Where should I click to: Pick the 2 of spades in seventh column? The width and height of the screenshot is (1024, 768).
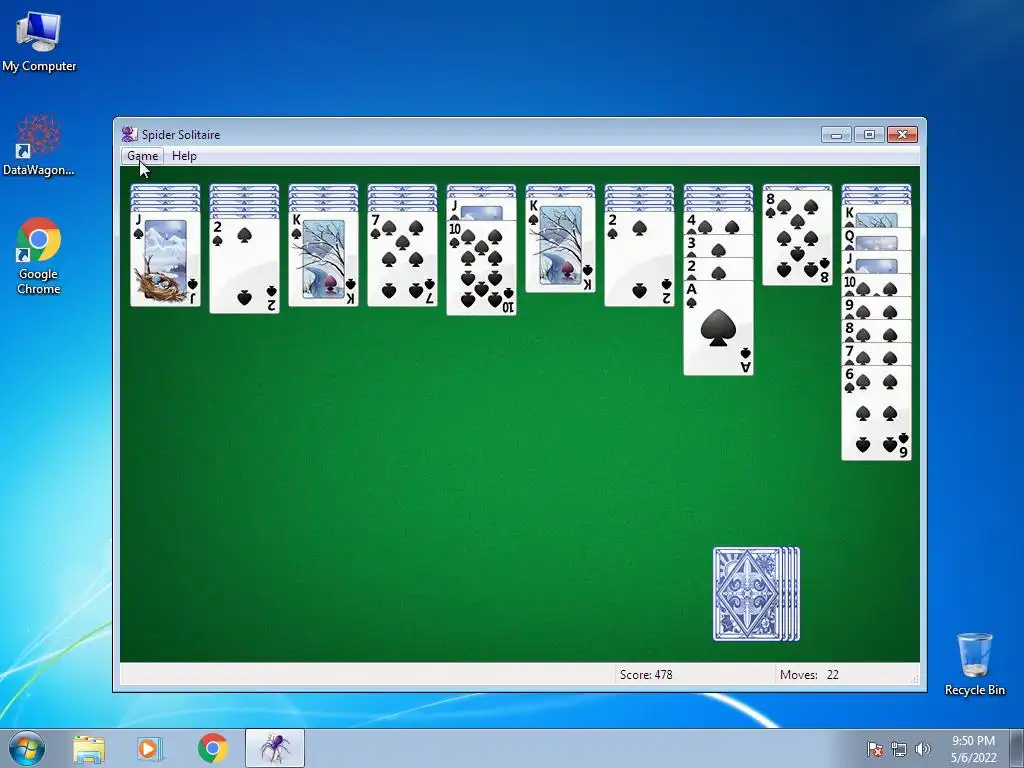pos(639,259)
